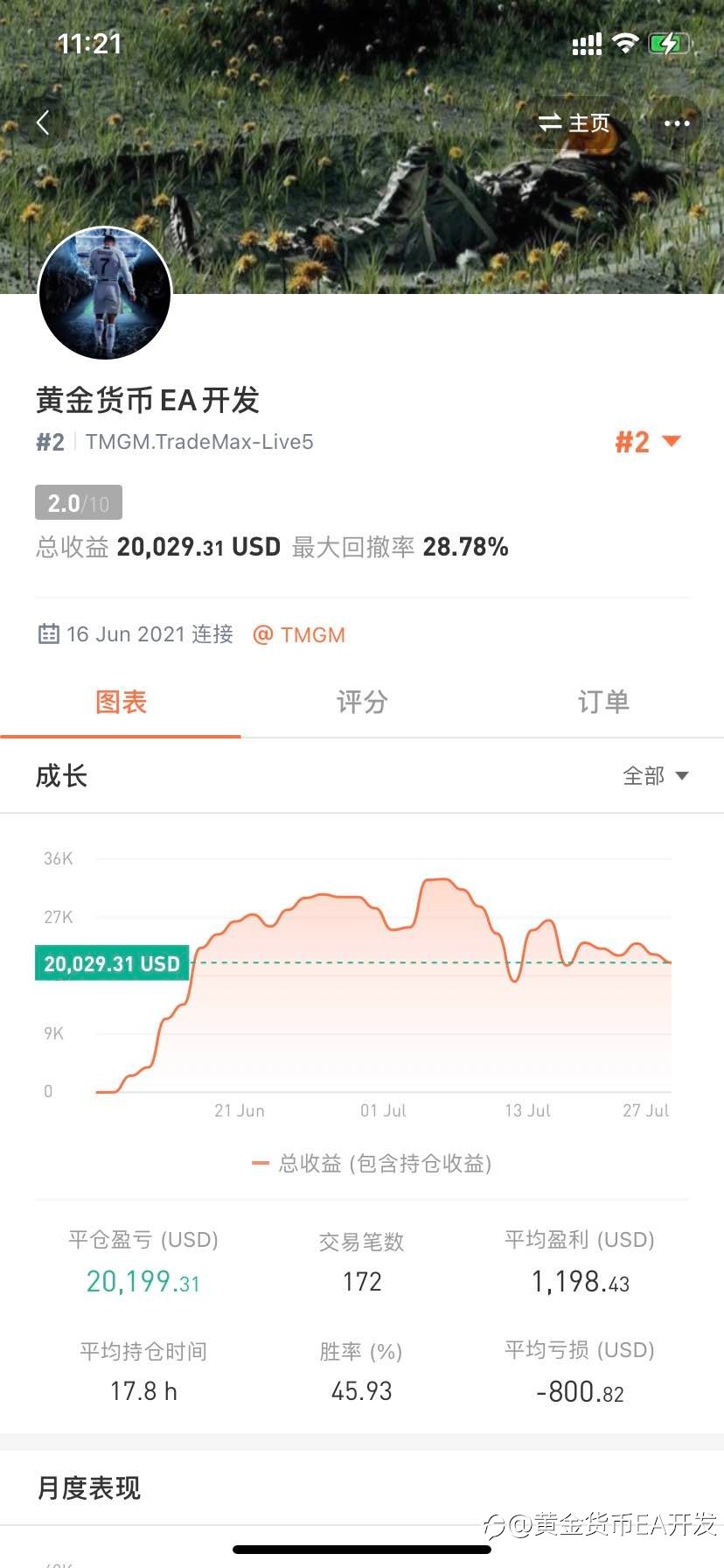This screenshot has width=724, height=1568.
Task: Tap the back arrow icon
Action: point(43,122)
